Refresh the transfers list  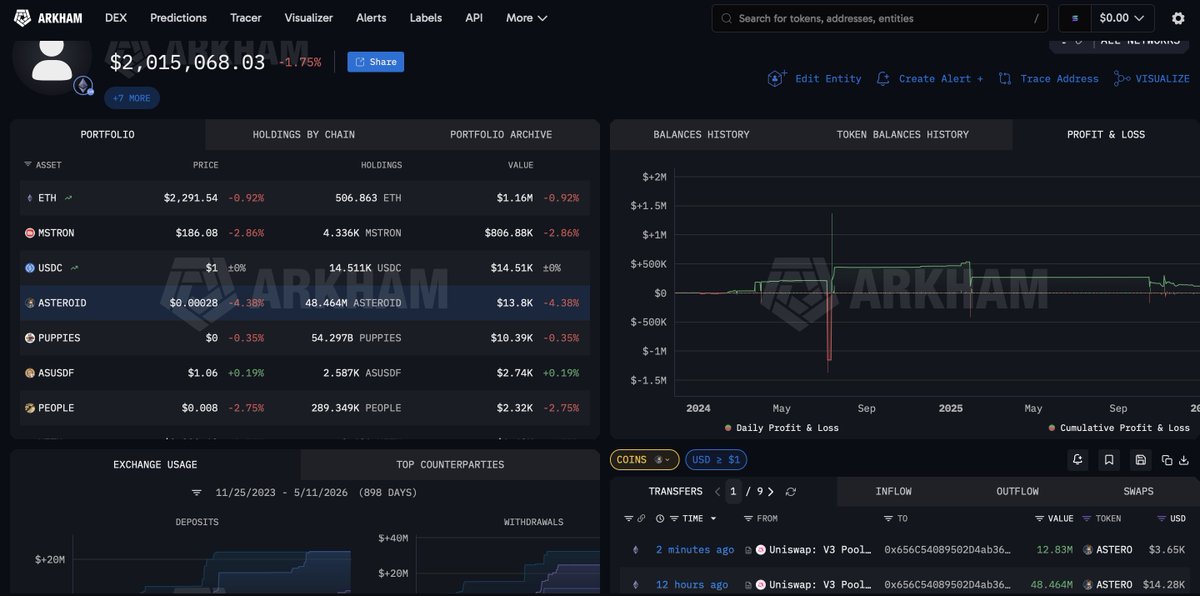[x=791, y=492]
